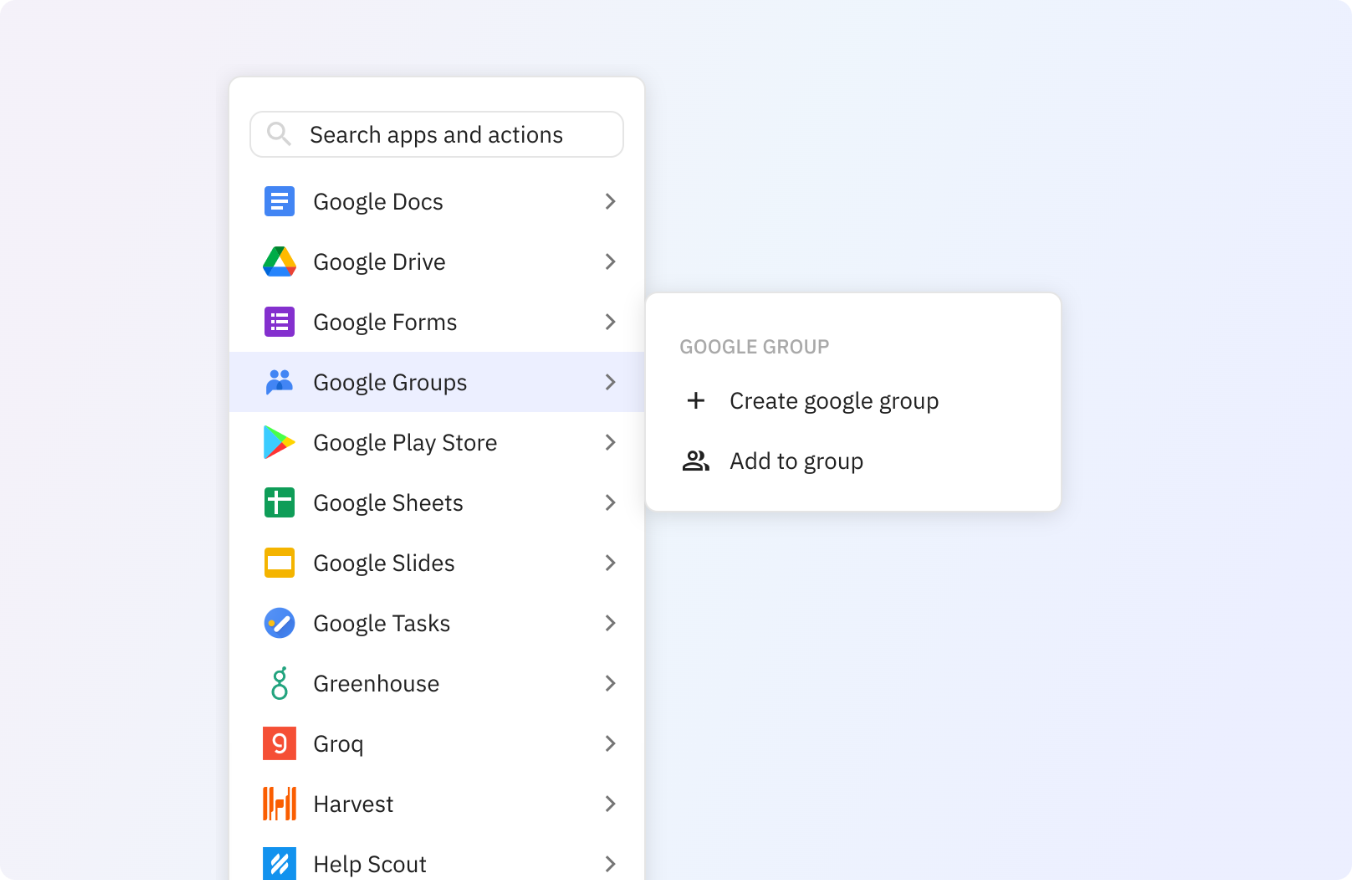Select the Help Scout label

[x=370, y=864]
